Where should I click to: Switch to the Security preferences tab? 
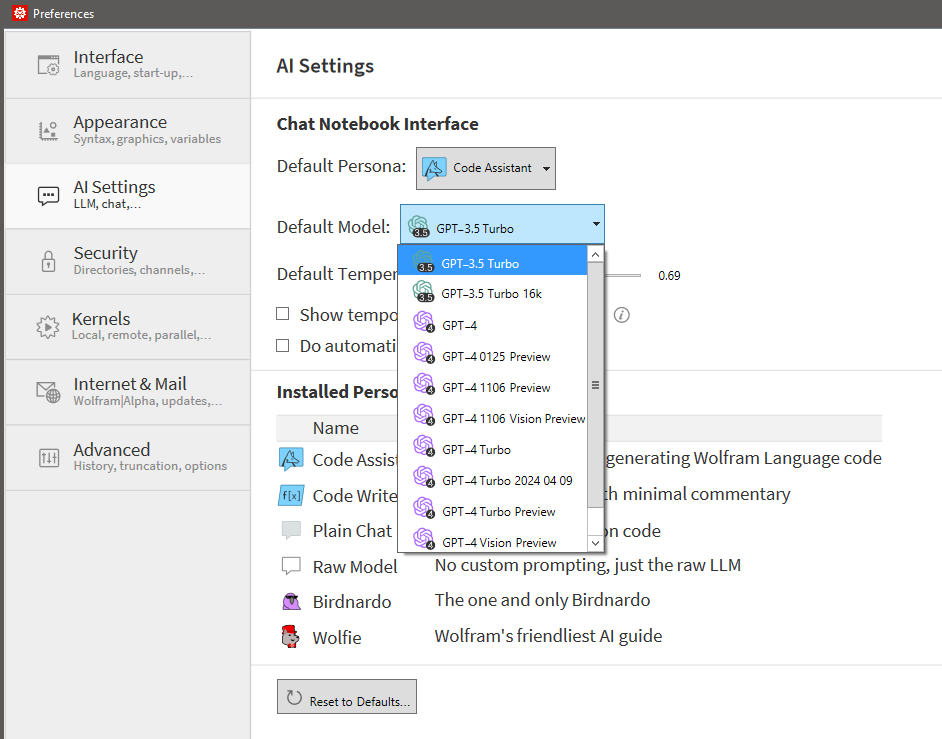[x=127, y=261]
